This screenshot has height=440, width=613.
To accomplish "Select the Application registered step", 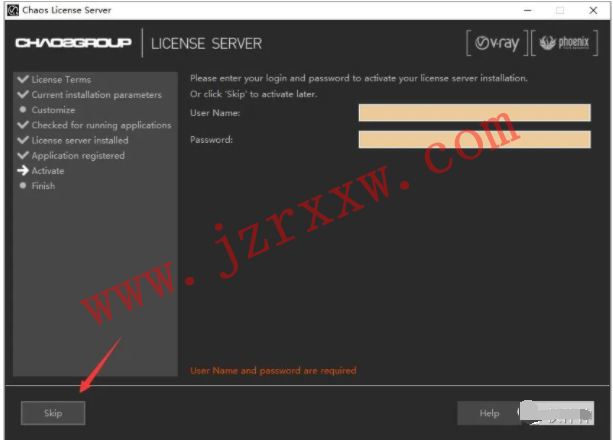I will pos(78,156).
